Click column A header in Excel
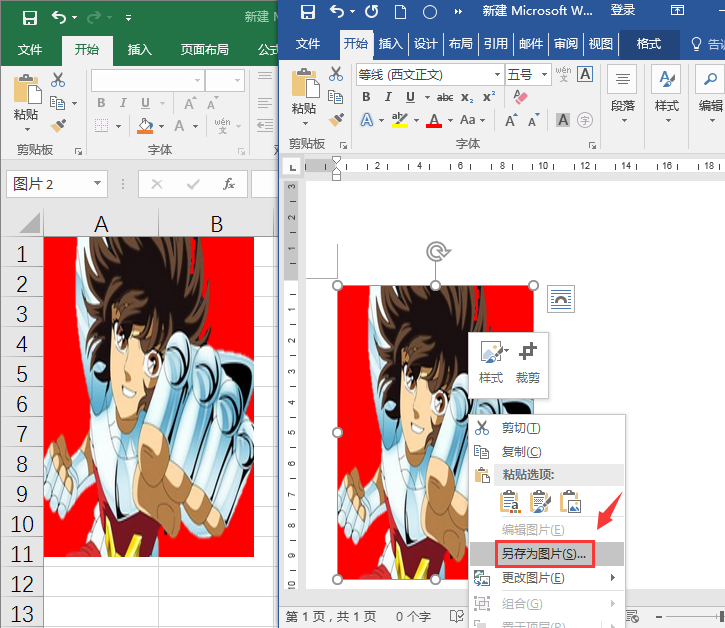Image resolution: width=725 pixels, height=628 pixels. (101, 224)
